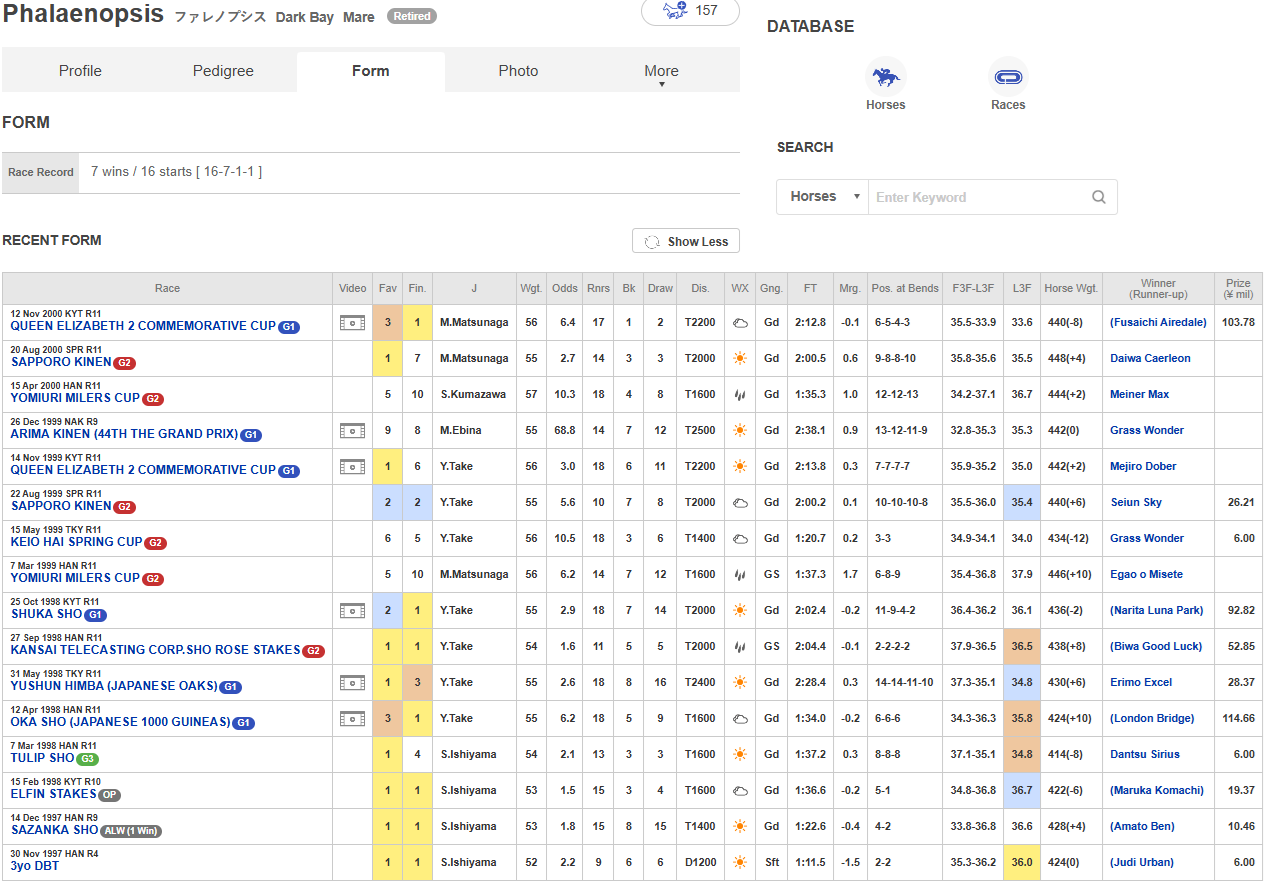Screen dimensions: 1276x889
Task: Select finish time 2:28.4
Action: 810,682
